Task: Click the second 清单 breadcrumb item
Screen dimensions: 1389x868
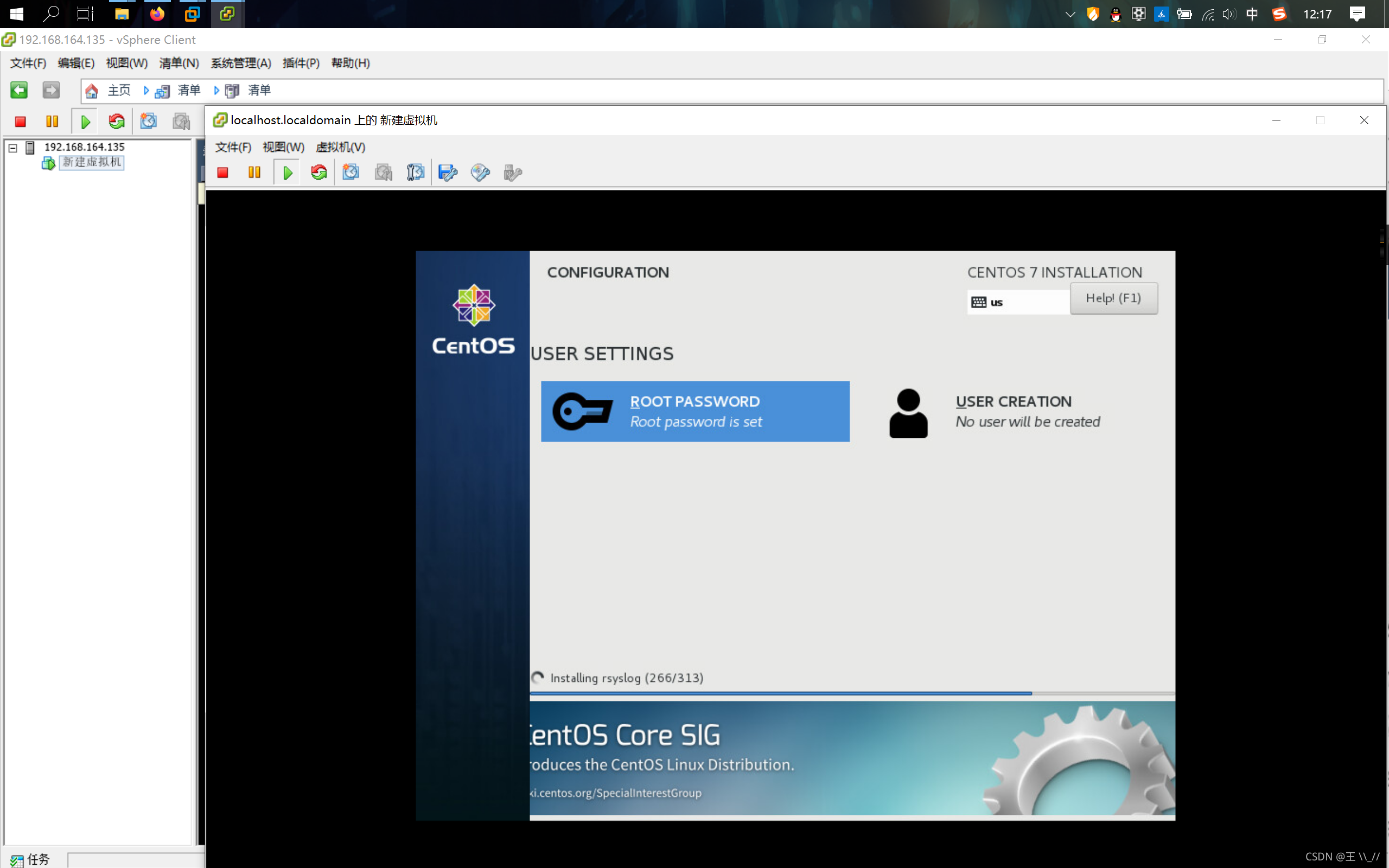Action: click(259, 90)
